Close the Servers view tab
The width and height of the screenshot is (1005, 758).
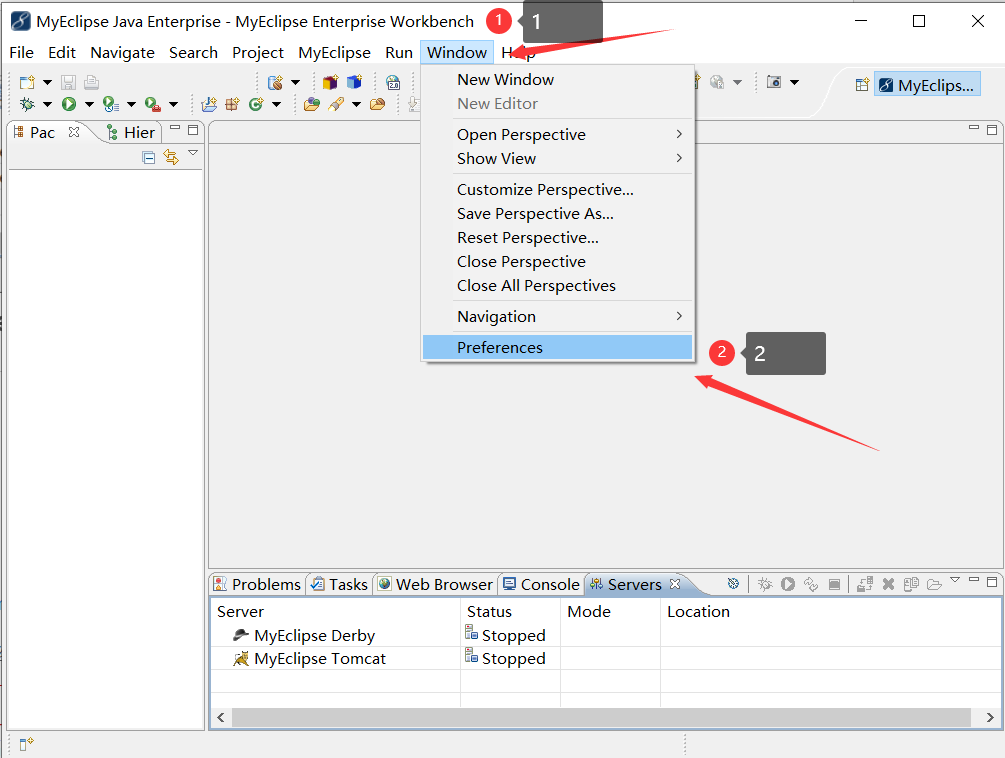coord(675,584)
